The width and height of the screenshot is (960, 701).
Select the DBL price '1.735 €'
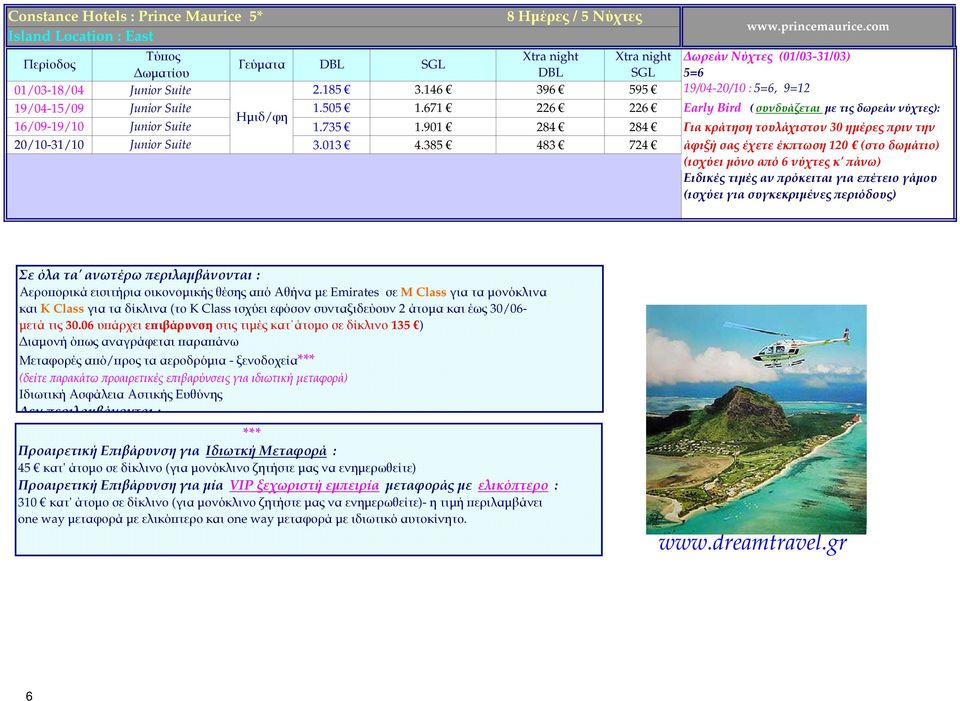click(331, 127)
